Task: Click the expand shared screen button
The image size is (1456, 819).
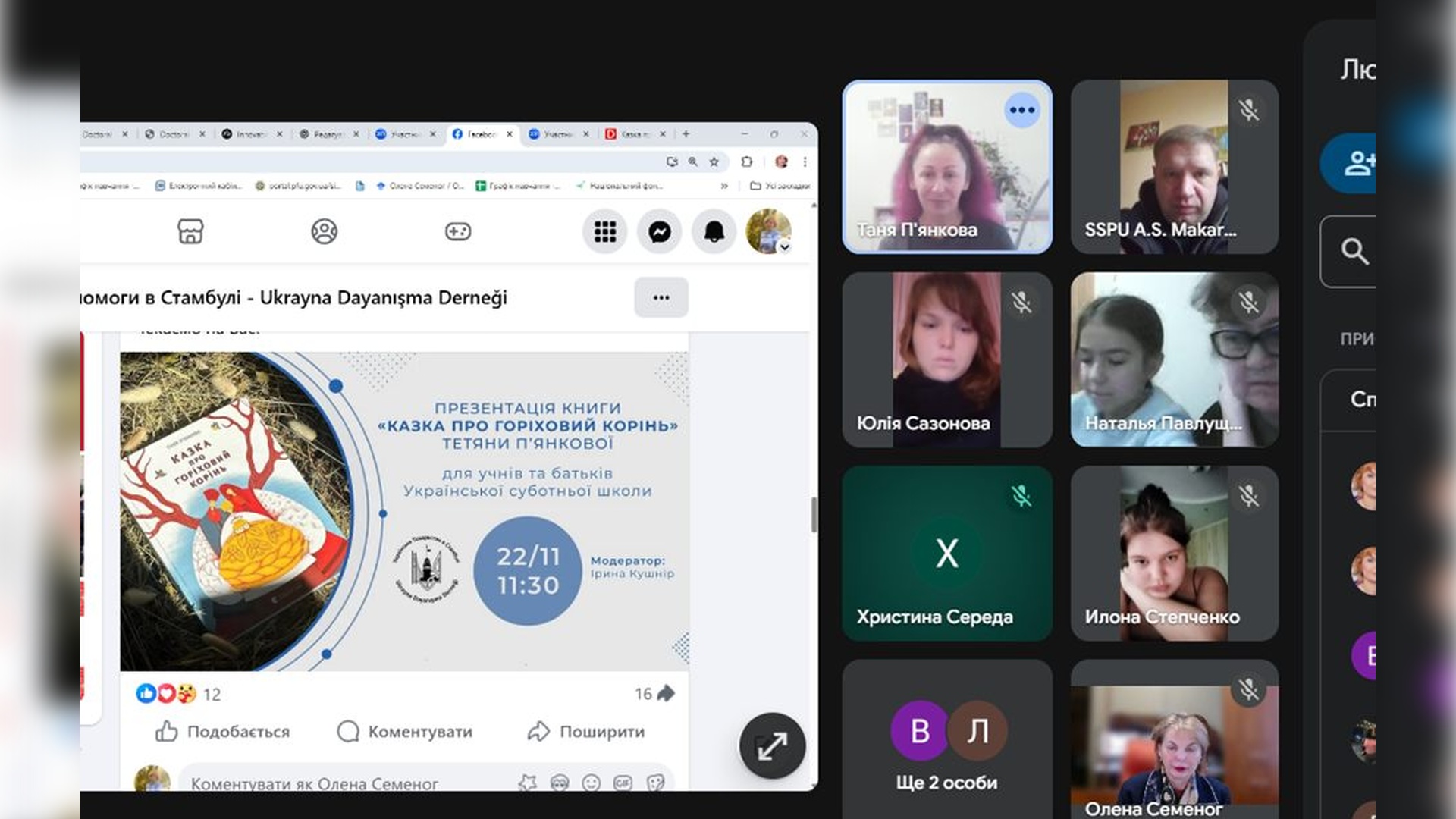Action: tap(772, 746)
